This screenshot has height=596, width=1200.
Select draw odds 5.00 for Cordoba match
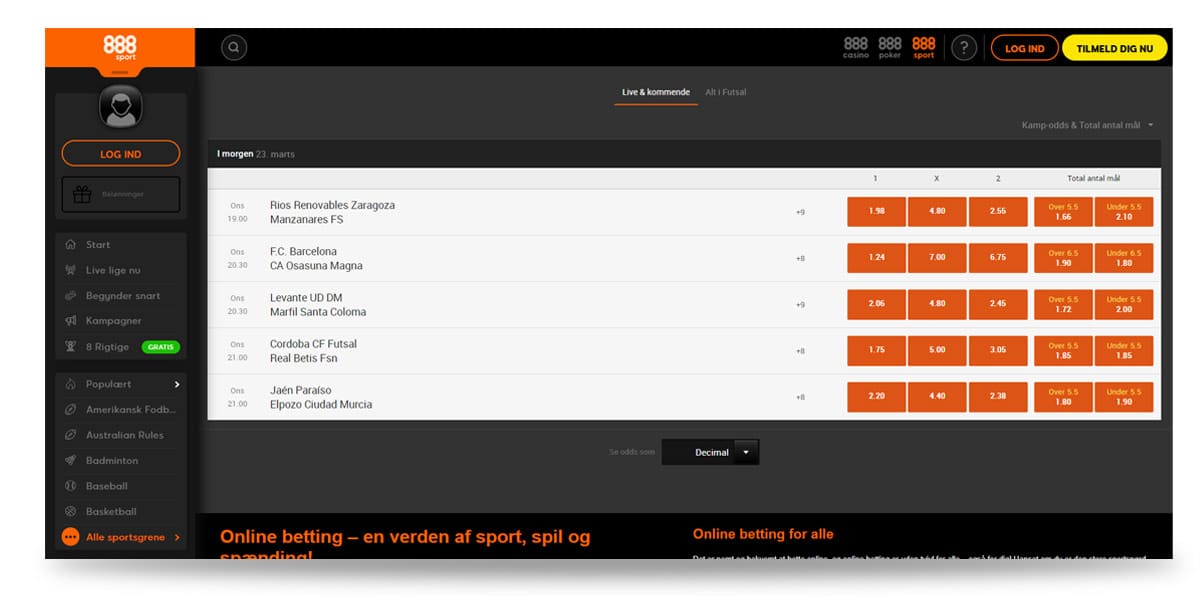[x=937, y=351]
